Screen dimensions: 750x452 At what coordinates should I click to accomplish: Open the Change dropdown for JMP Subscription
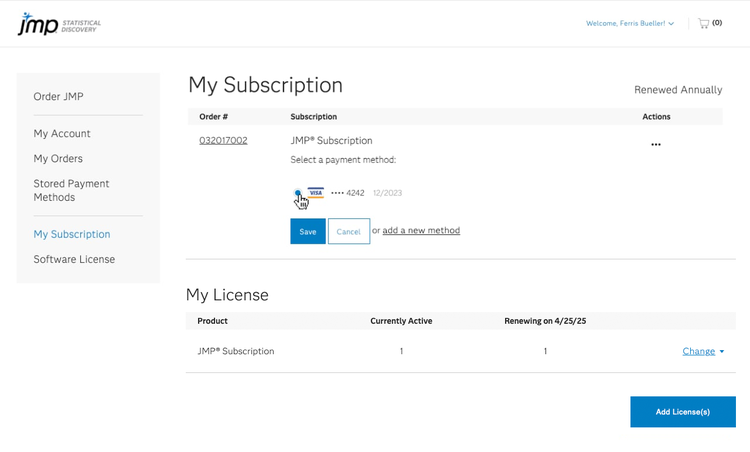click(703, 351)
